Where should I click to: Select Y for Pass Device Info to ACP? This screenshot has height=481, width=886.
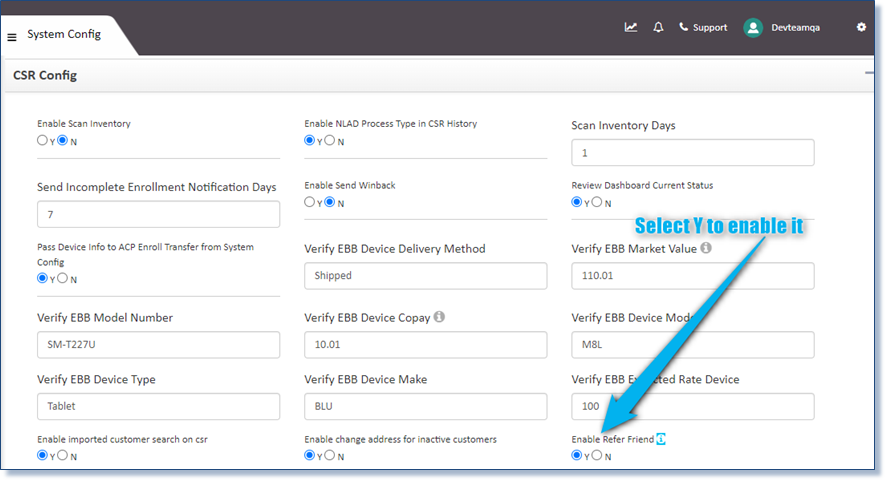tap(42, 278)
